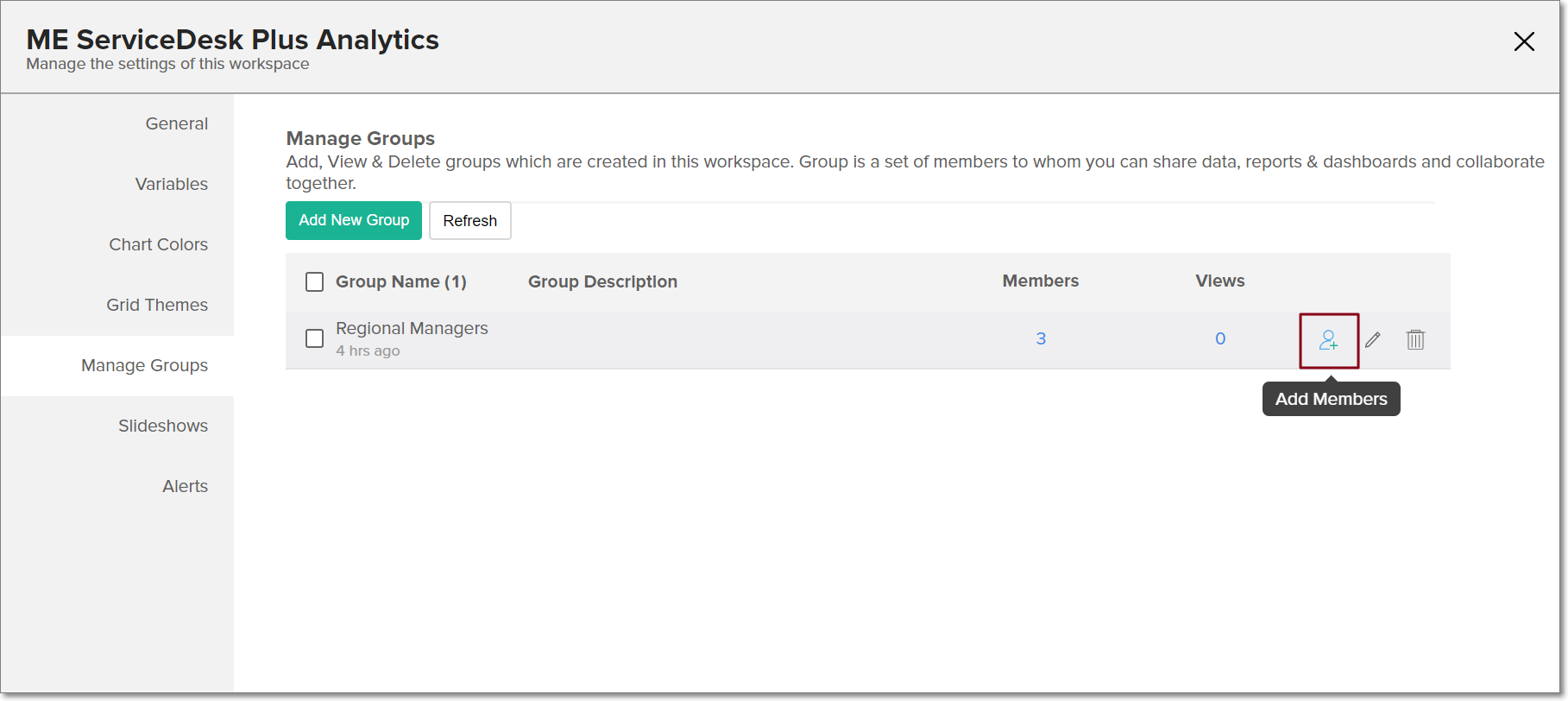Click the Add Members icon for Regional Managers
1568x701 pixels.
pos(1328,340)
